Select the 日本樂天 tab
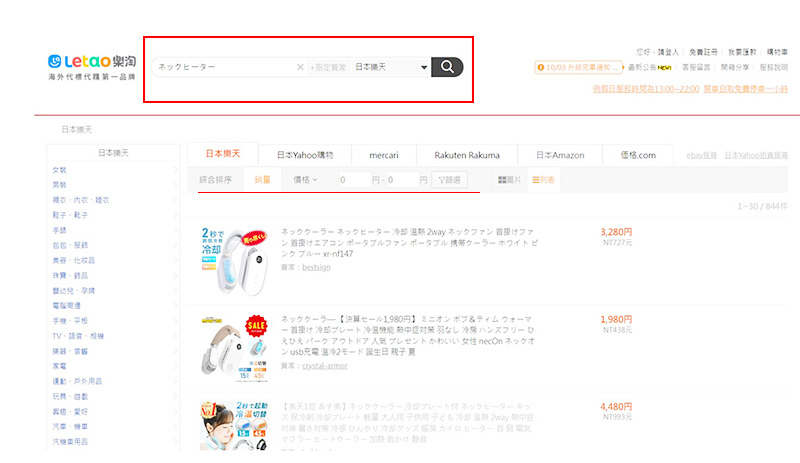The width and height of the screenshot is (800, 463). 223,154
